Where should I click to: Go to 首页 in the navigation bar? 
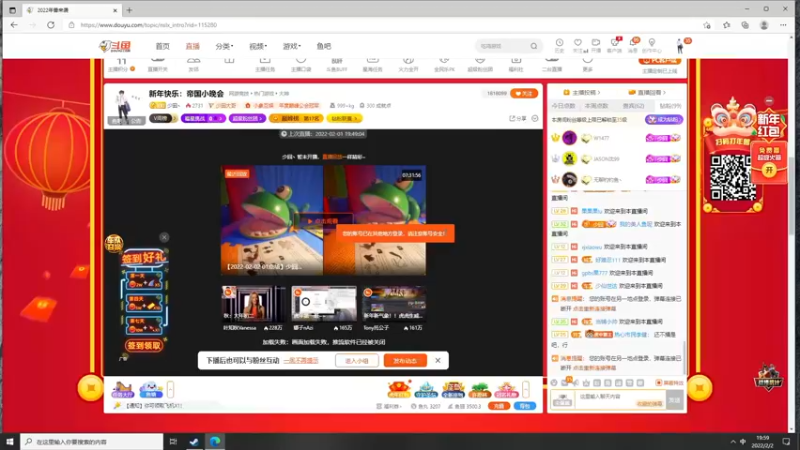click(162, 46)
